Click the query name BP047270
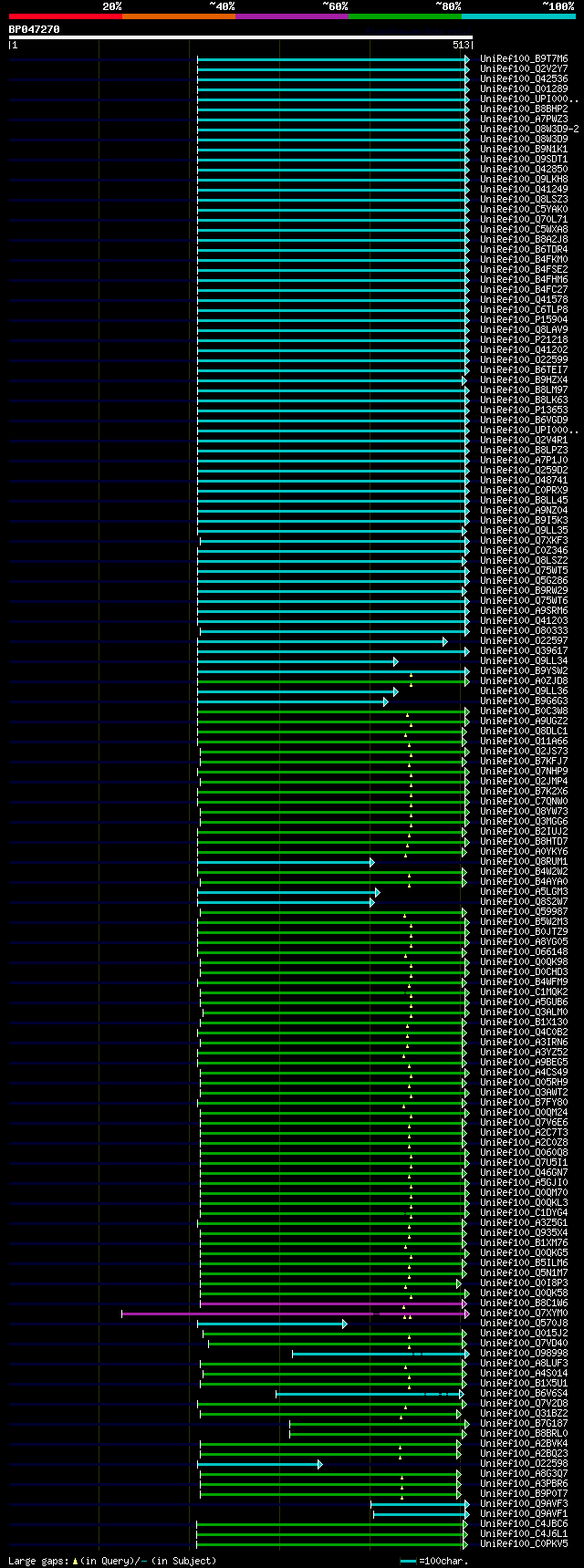Screen dimensions: 584x1568 [x=35, y=29]
